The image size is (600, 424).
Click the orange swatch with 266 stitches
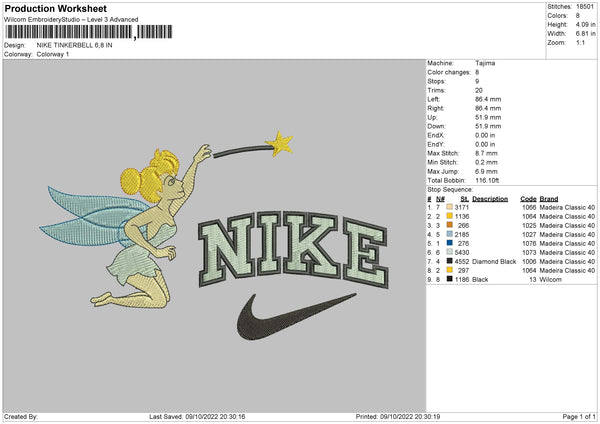449,225
